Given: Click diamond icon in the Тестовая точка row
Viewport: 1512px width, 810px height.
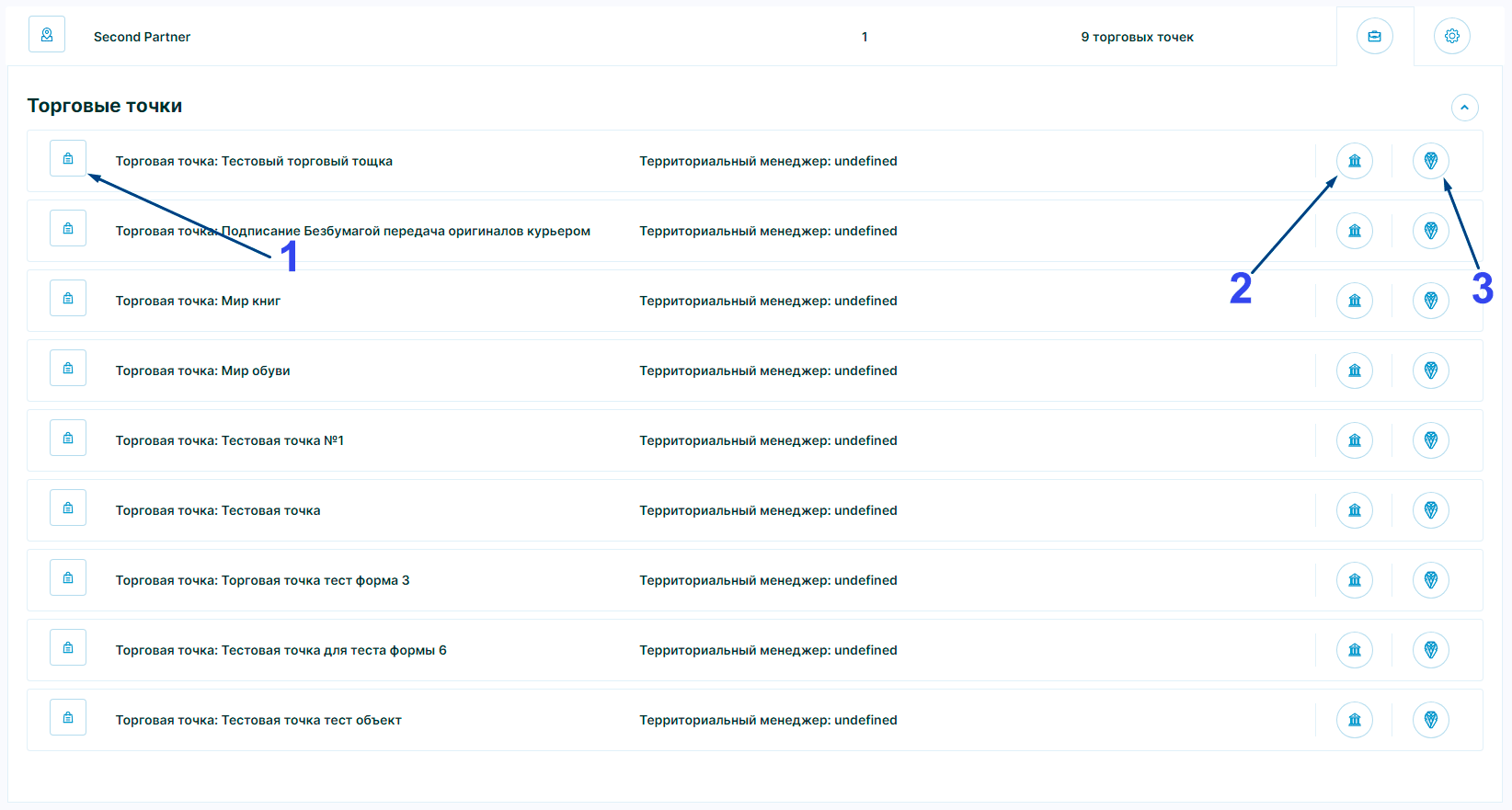Looking at the screenshot, I should click(1430, 510).
